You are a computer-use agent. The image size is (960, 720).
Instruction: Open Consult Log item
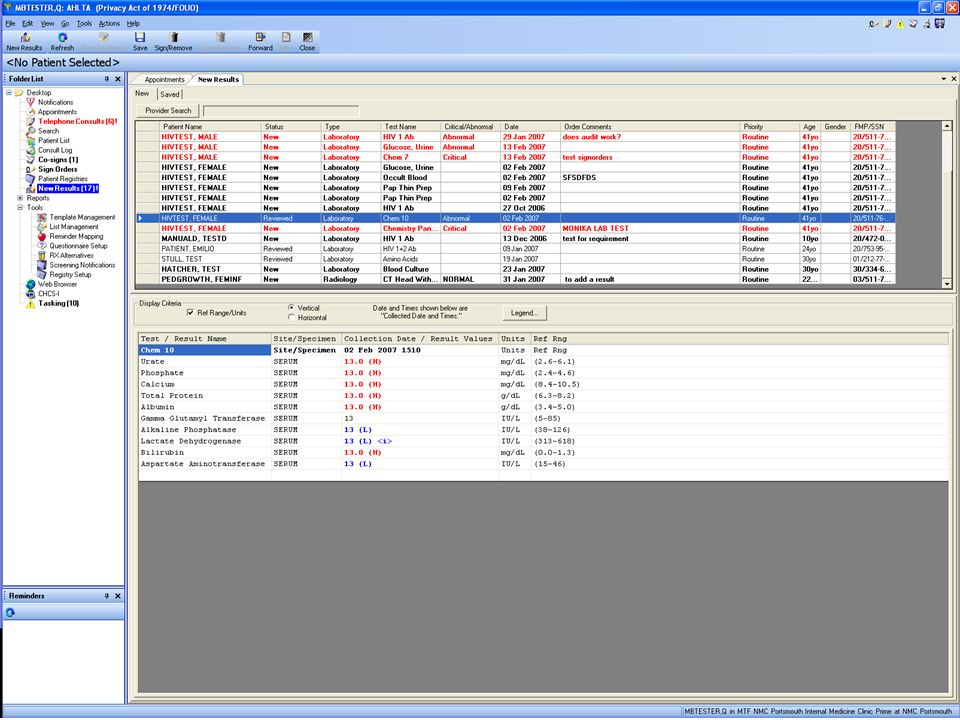click(55, 150)
